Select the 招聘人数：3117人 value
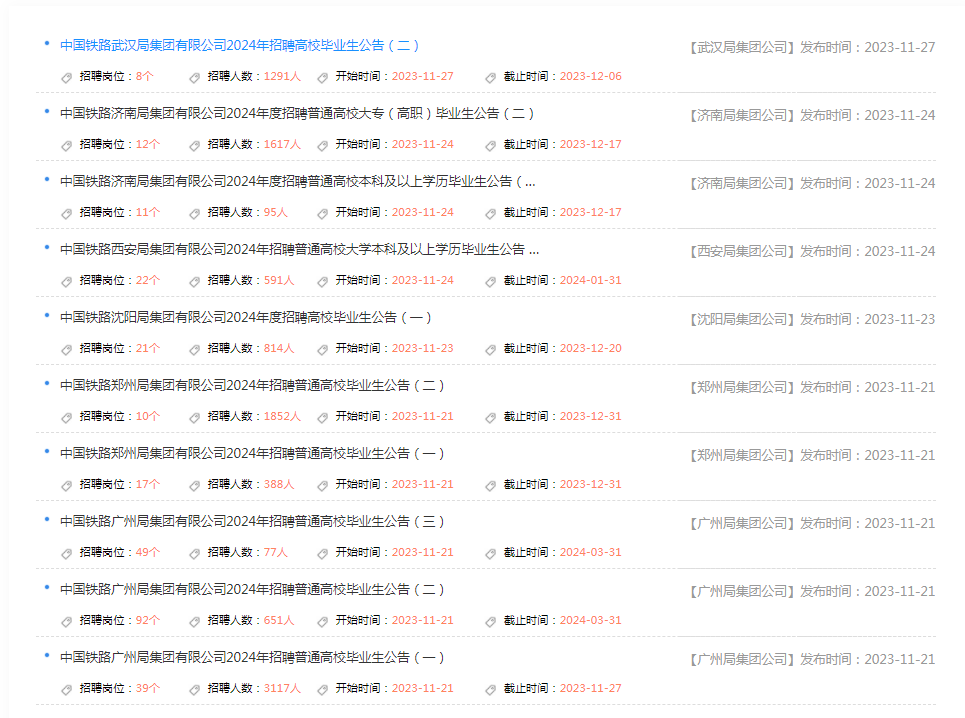This screenshot has height=718, width=965. (282, 688)
